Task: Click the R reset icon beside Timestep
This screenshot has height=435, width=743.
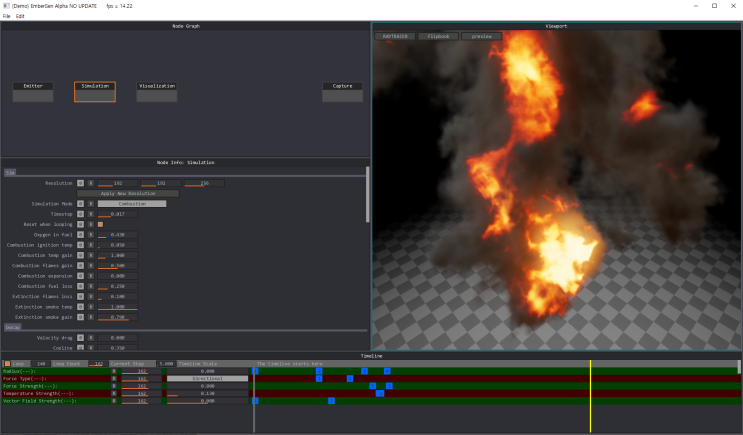Action: [x=91, y=214]
